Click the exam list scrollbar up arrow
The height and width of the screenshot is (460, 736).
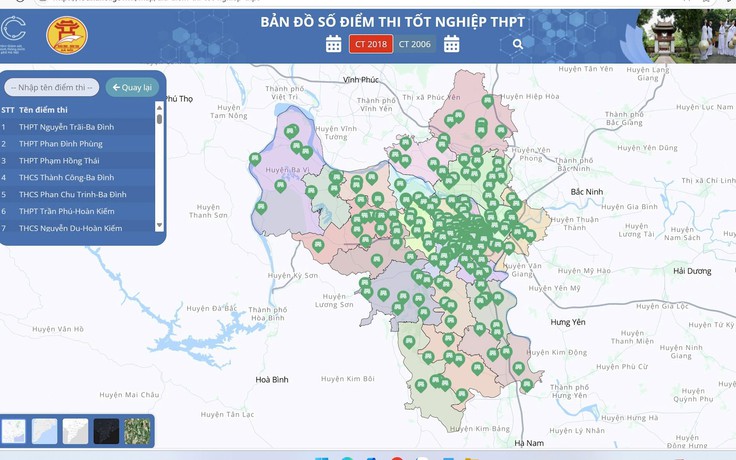(159, 107)
